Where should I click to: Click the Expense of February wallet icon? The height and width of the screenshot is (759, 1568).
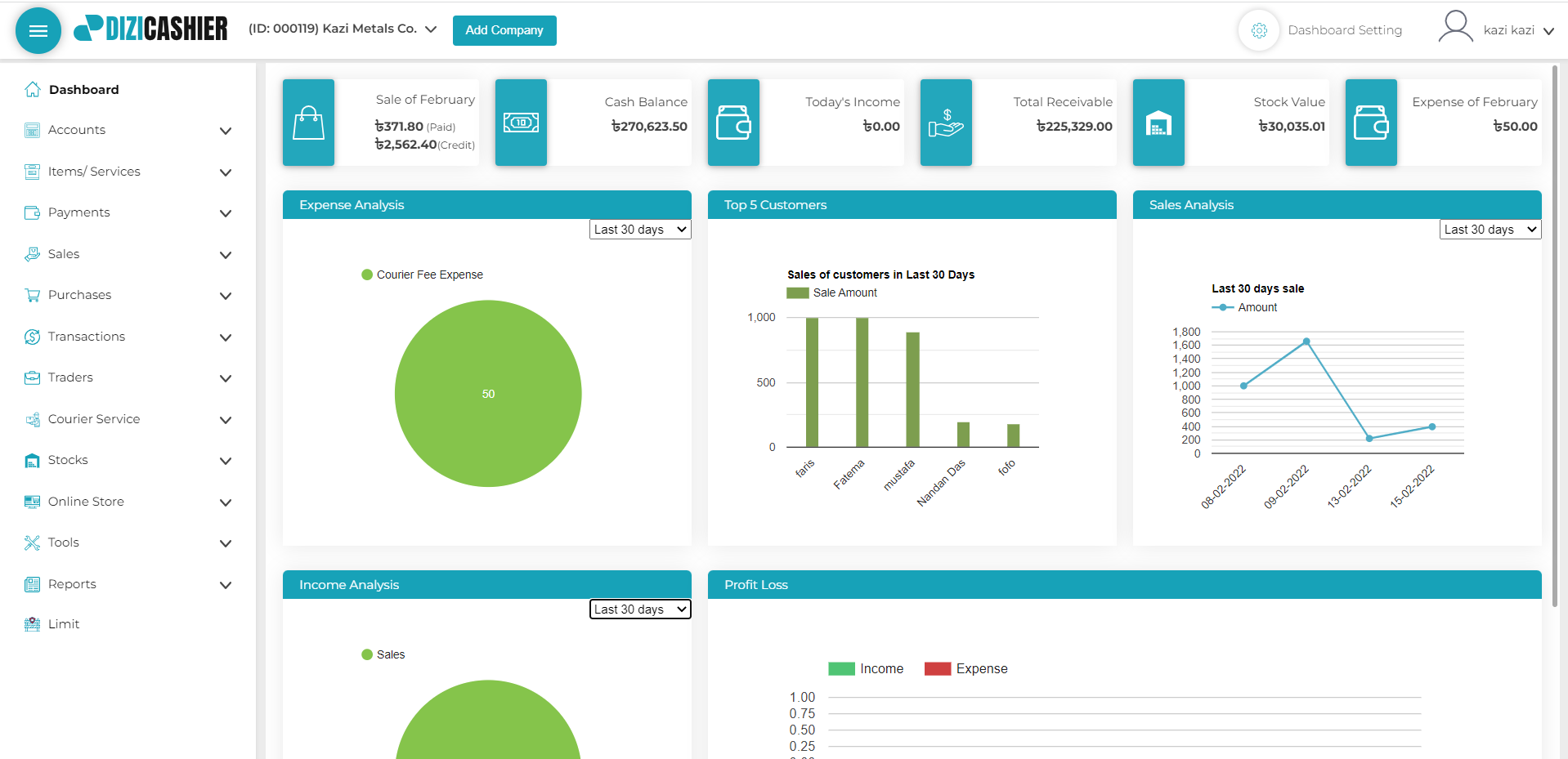coord(1371,123)
